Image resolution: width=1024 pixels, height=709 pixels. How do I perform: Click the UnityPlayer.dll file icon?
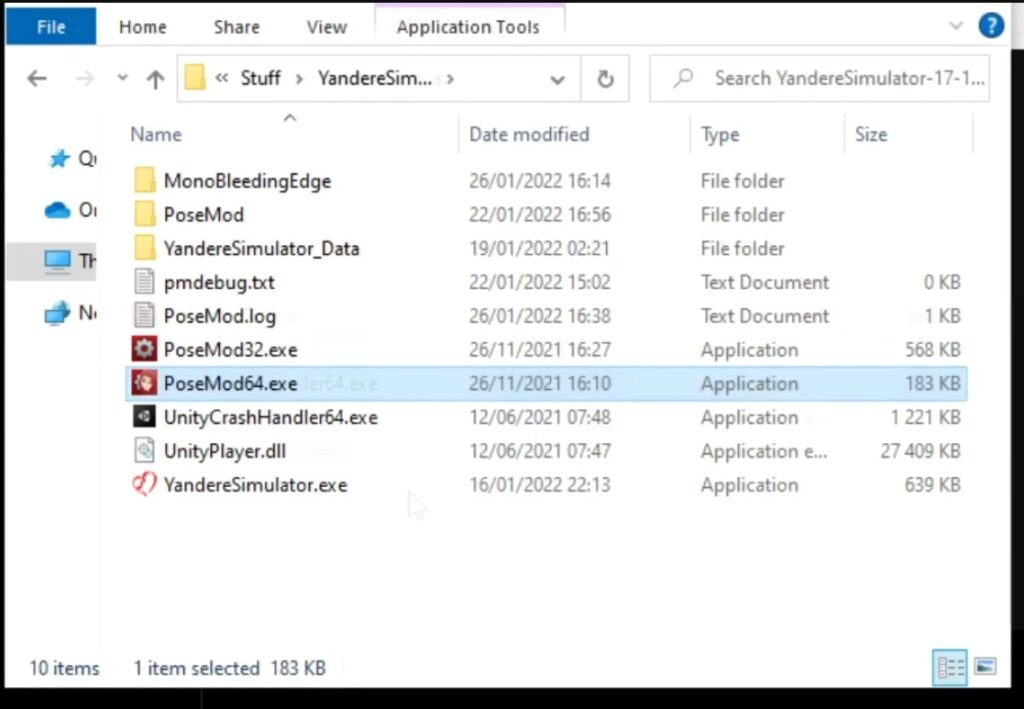145,451
